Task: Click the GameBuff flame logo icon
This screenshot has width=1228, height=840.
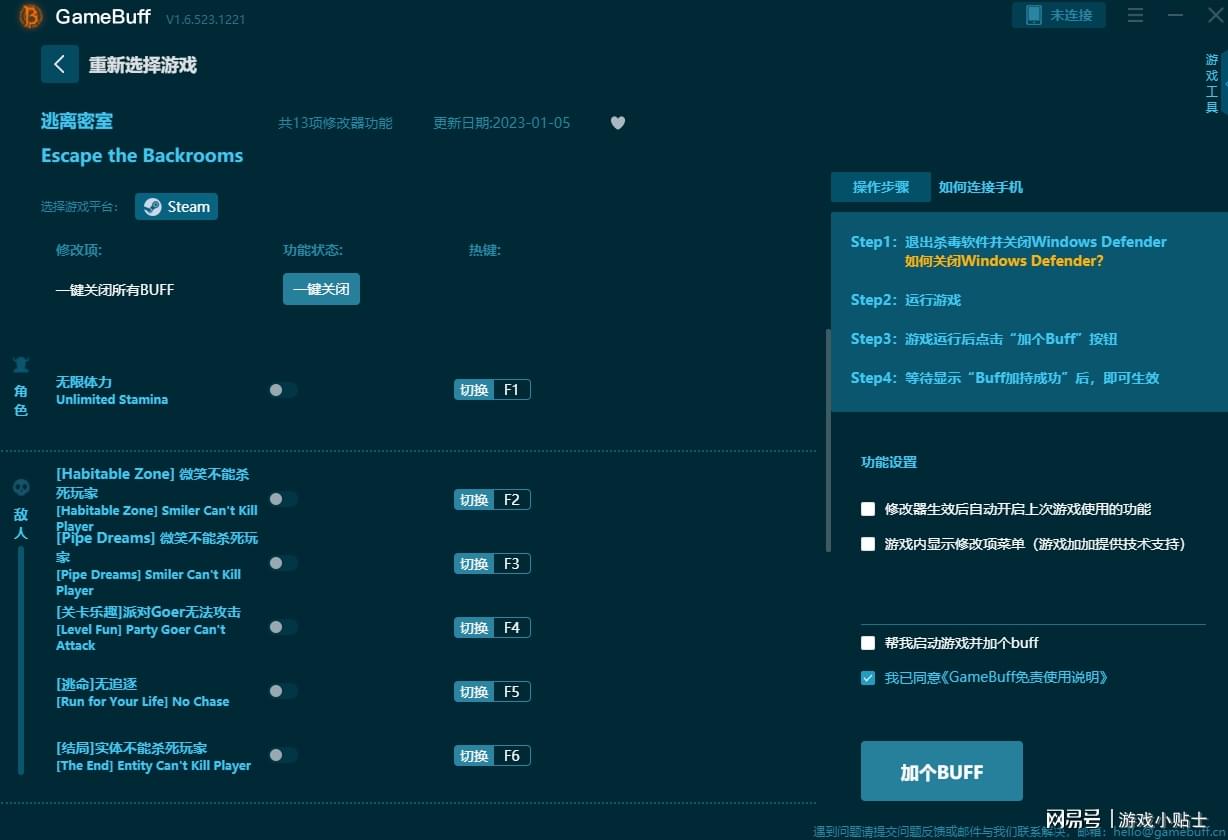Action: point(31,17)
